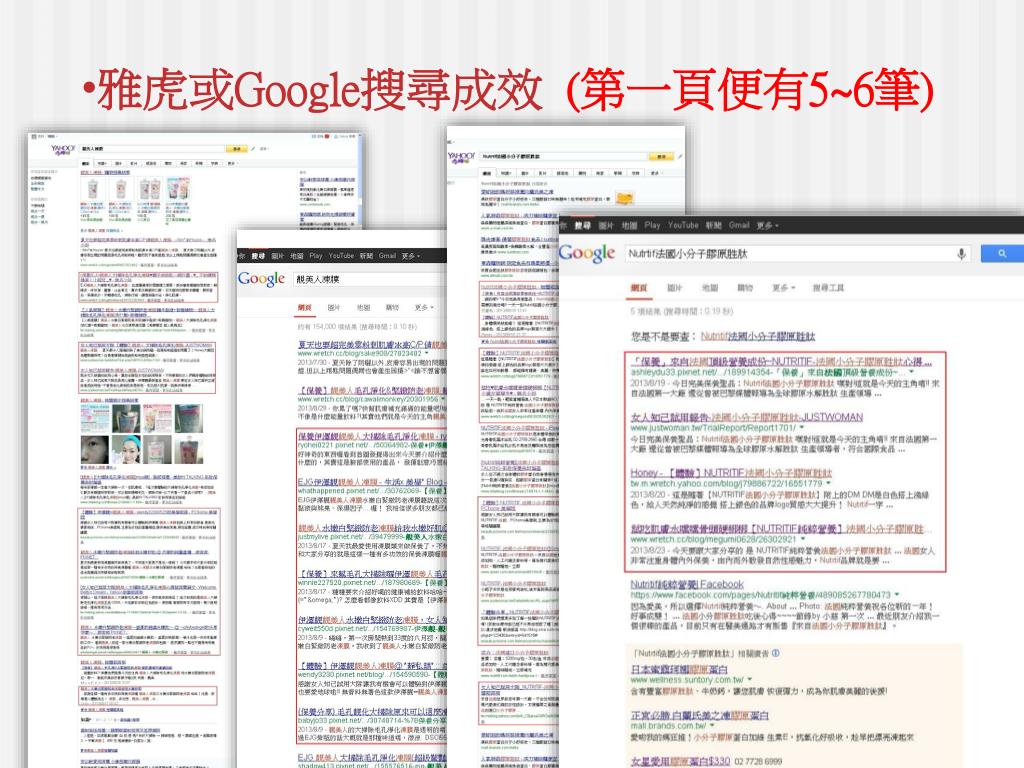Viewport: 1024px width, 768px height.
Task: Open 更多 dropdown in 靚美人凍膜 Google black bar
Action: (x=411, y=256)
